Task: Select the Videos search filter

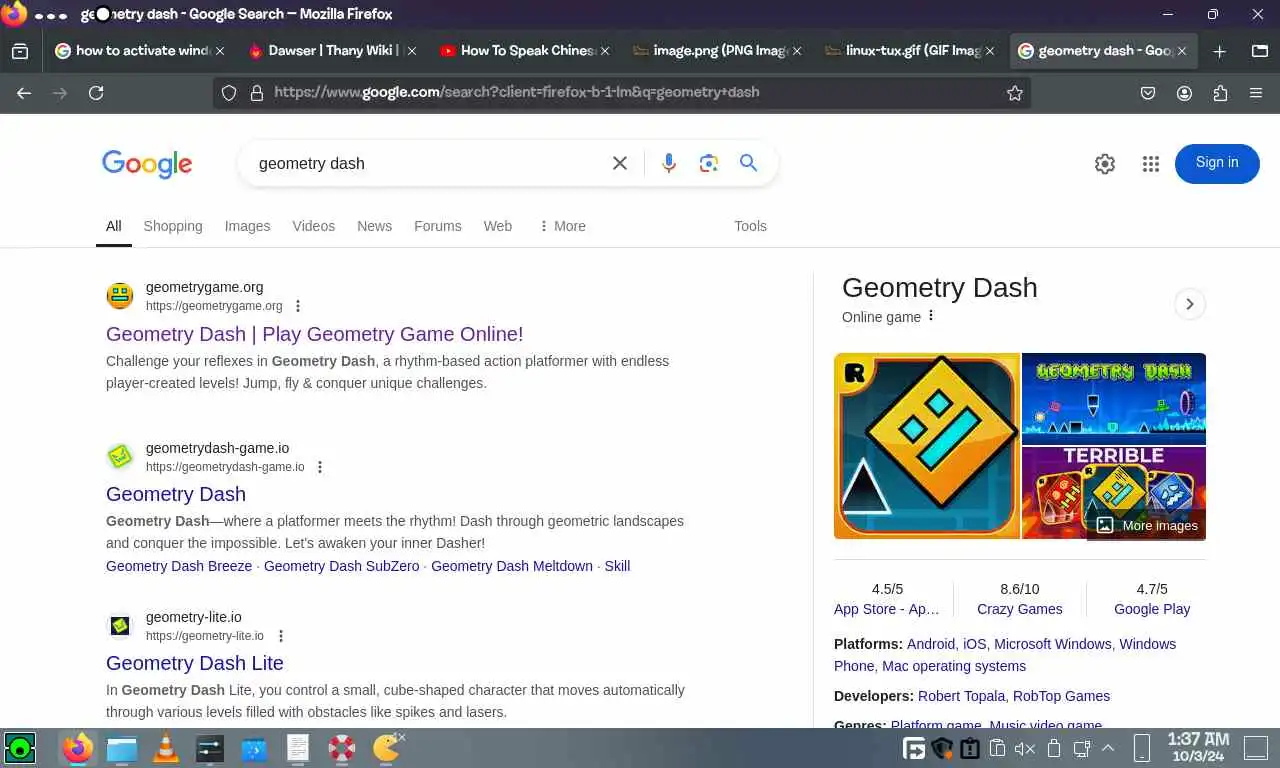Action: coord(314,226)
